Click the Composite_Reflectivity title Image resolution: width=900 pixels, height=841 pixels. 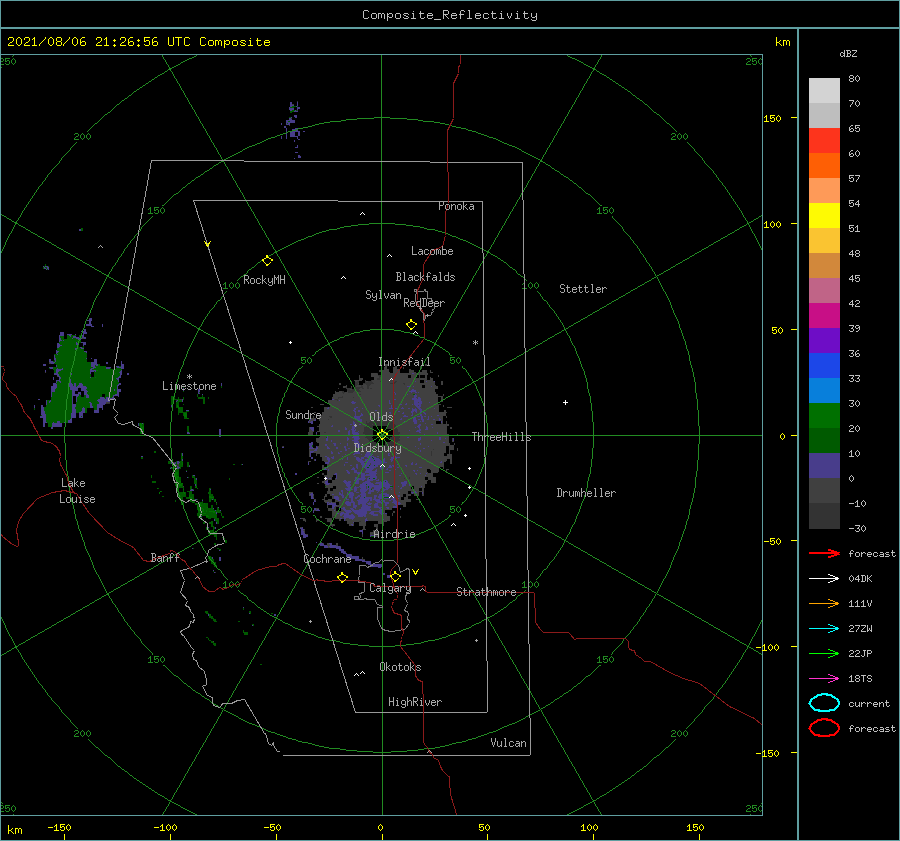[x=450, y=15]
